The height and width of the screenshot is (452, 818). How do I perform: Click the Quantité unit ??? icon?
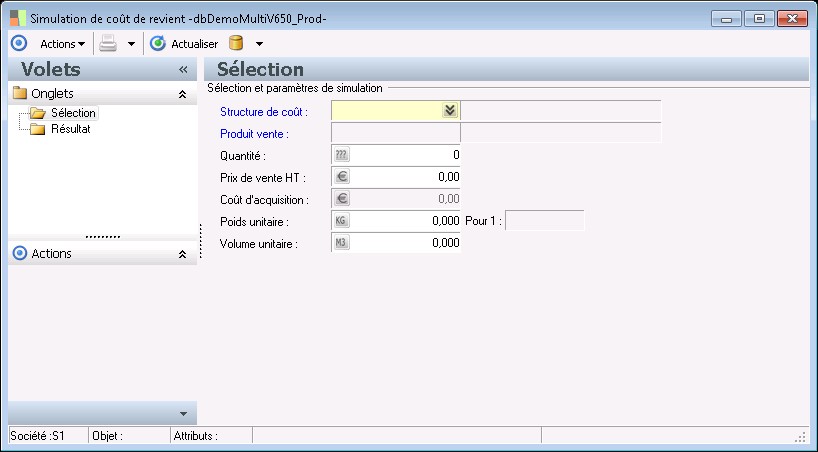[x=341, y=154]
